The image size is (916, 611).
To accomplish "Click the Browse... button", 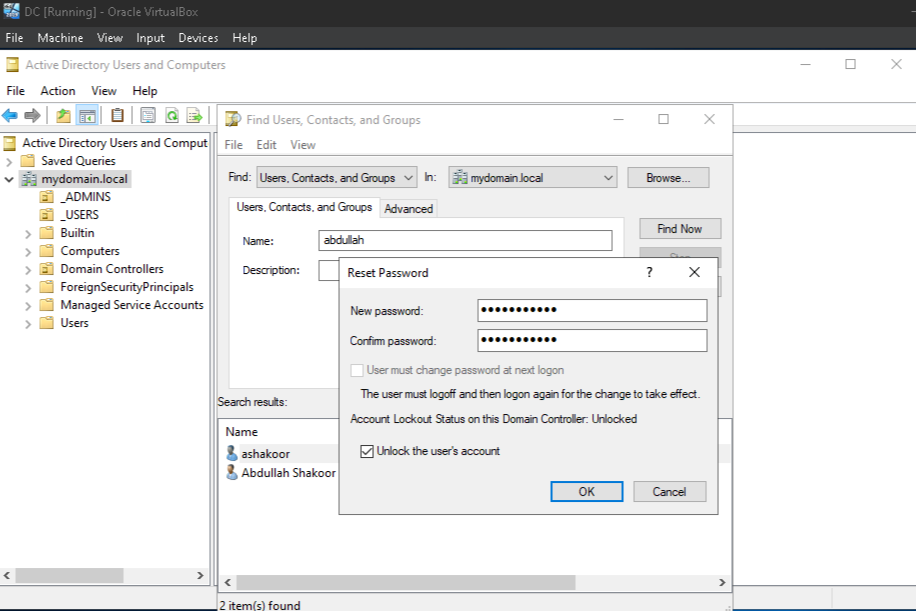I will (668, 178).
